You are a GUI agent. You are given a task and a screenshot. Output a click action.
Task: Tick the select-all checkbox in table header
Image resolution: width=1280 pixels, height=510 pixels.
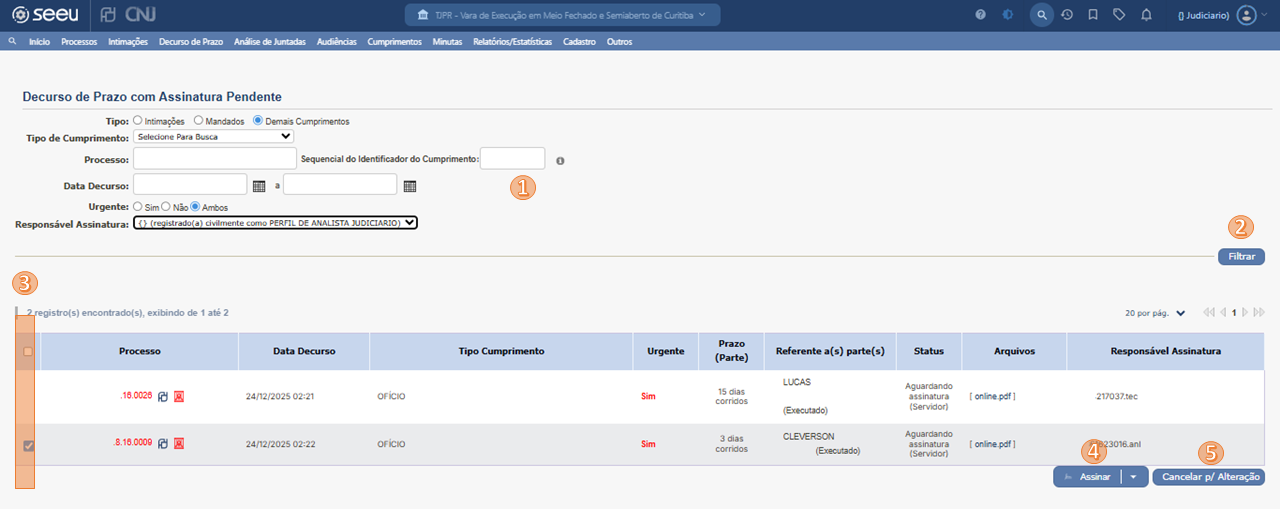pyautogui.click(x=28, y=352)
